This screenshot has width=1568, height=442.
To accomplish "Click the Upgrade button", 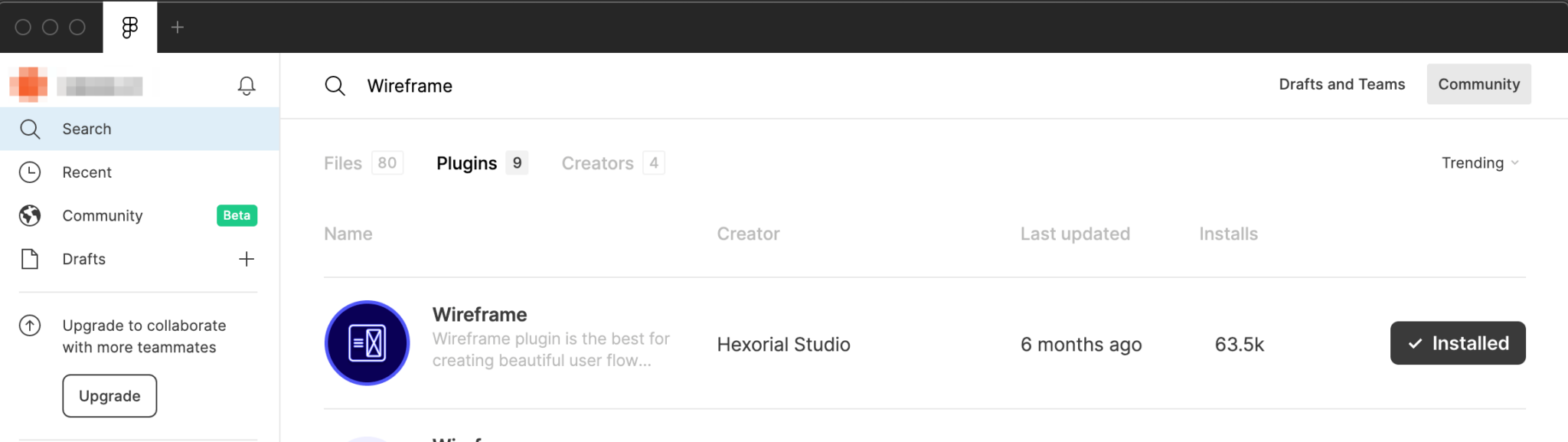I will point(109,396).
